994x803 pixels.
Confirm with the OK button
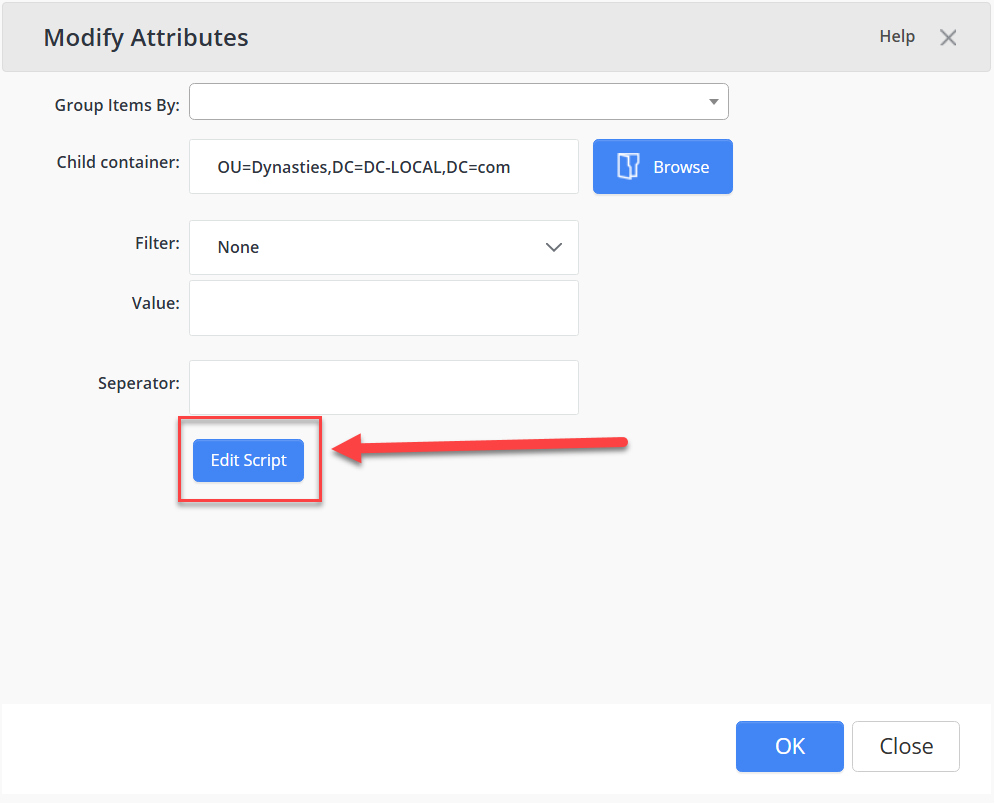coord(790,747)
